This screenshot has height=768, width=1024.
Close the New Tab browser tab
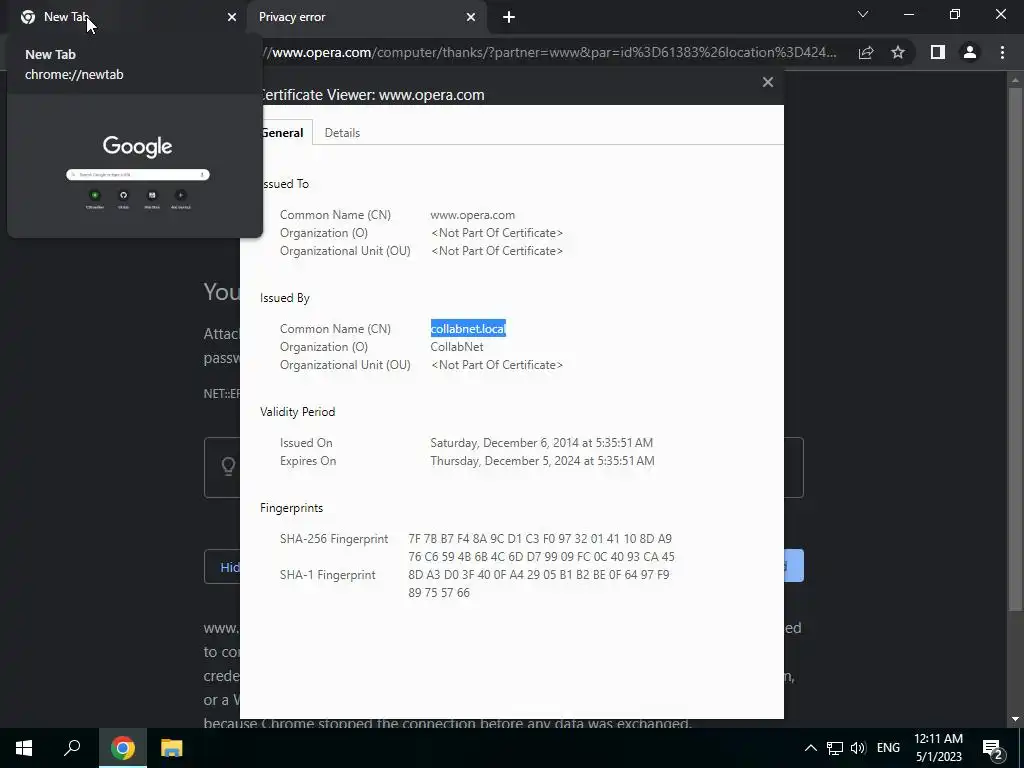(232, 17)
